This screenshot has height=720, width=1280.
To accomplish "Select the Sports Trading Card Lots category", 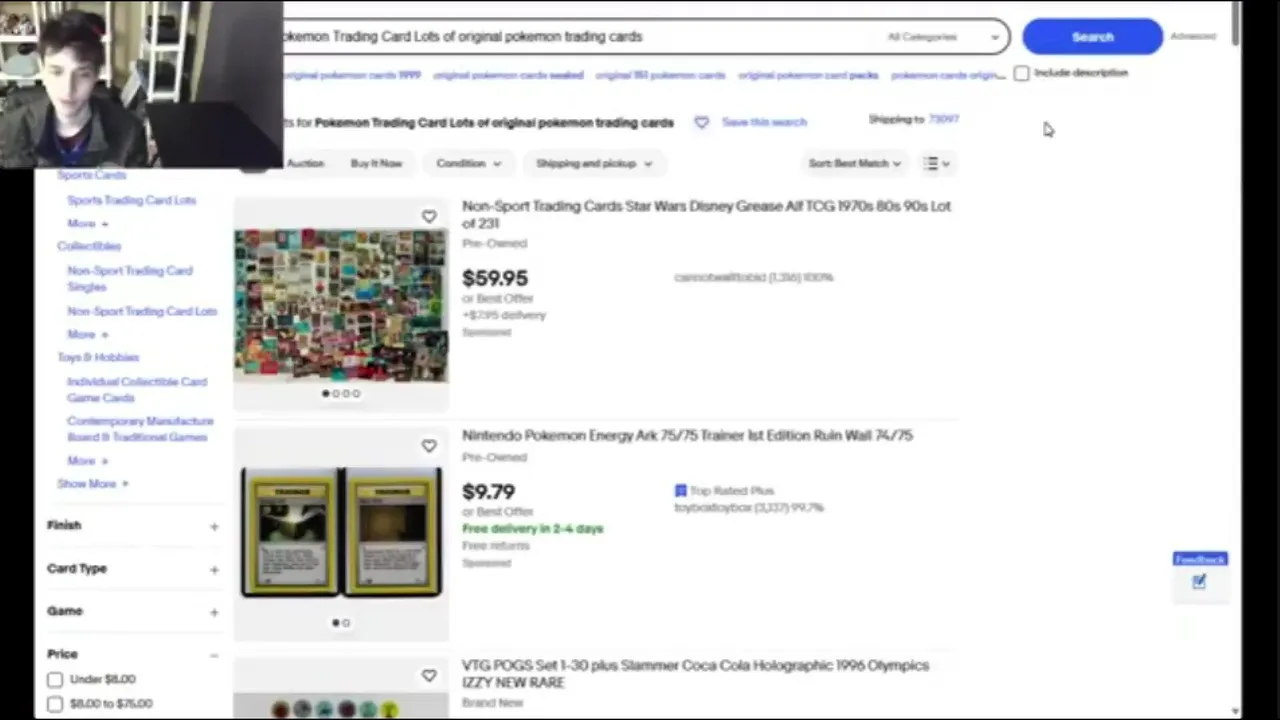I will 131,200.
